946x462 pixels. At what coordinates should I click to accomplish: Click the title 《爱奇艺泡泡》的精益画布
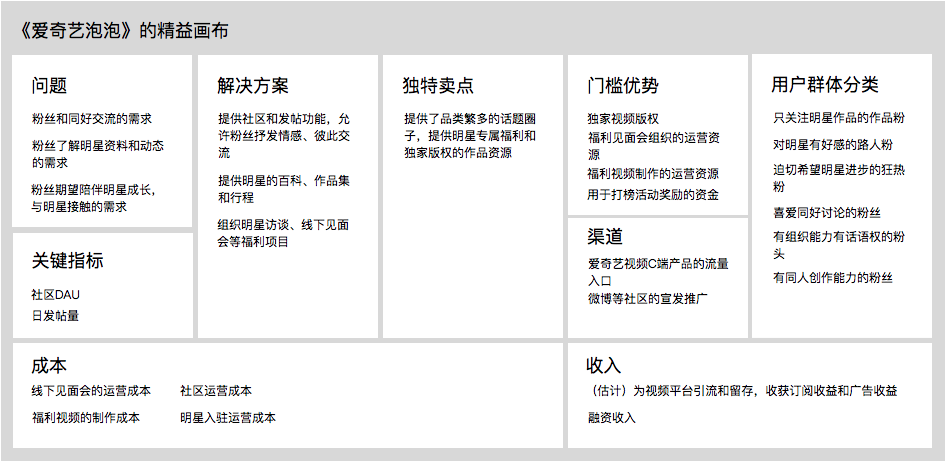[124, 31]
